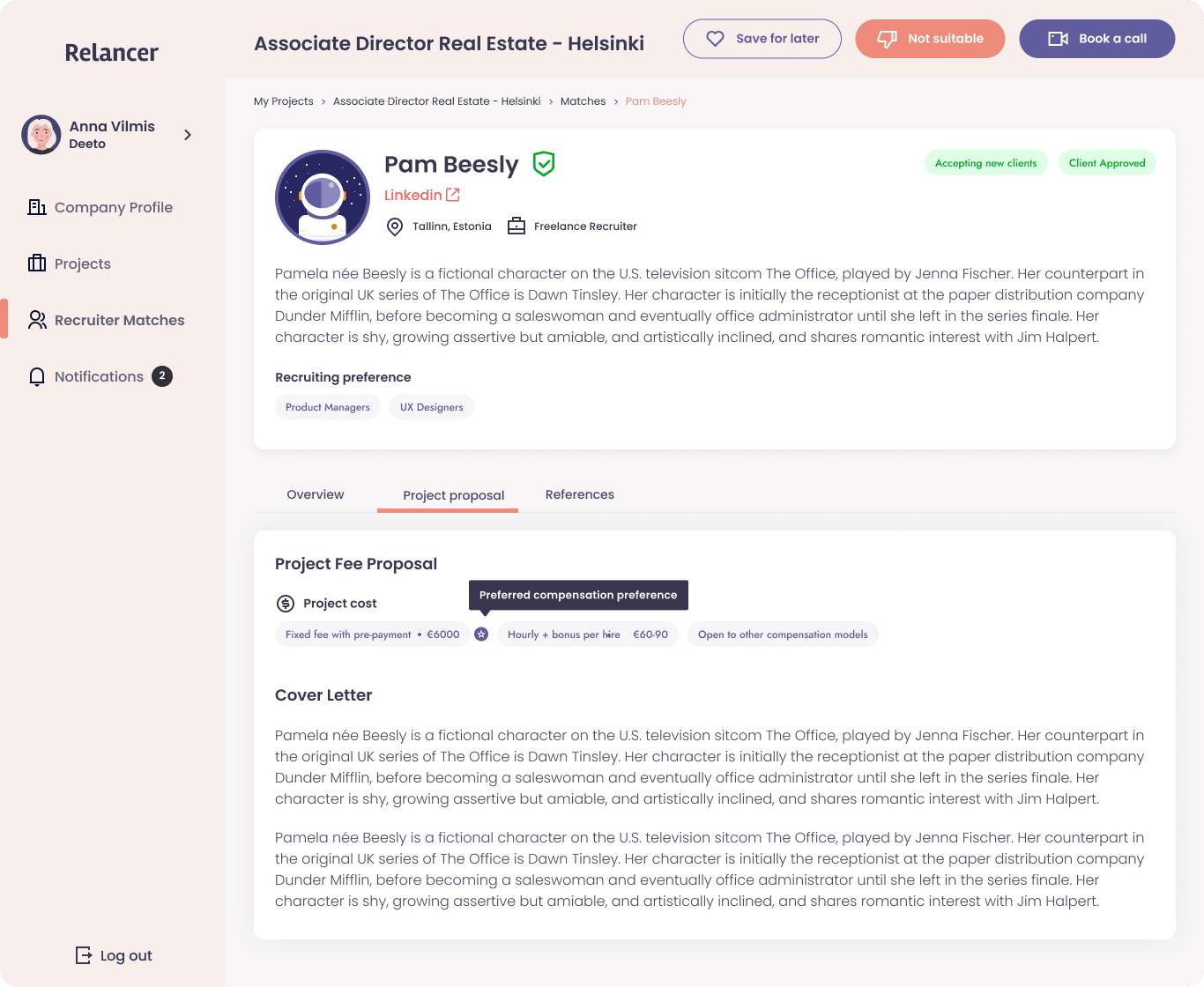Image resolution: width=1204 pixels, height=987 pixels.
Task: Select the Fixed fee with pre-payment chip
Action: coord(373,634)
